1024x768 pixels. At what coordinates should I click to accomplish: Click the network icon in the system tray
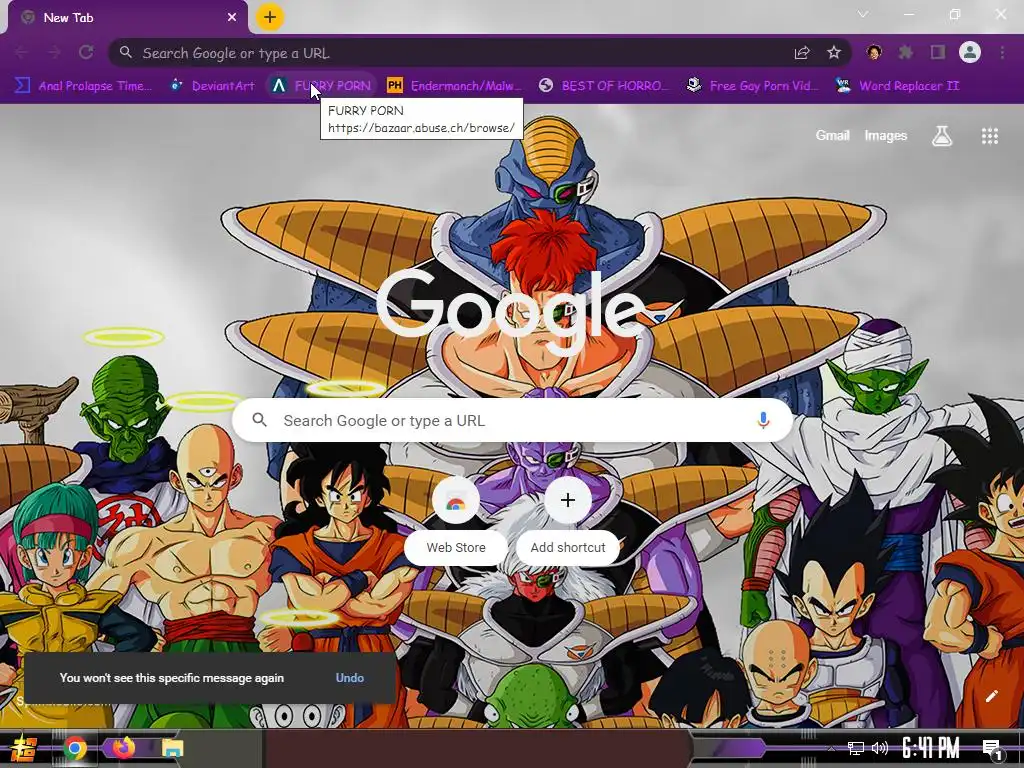856,749
